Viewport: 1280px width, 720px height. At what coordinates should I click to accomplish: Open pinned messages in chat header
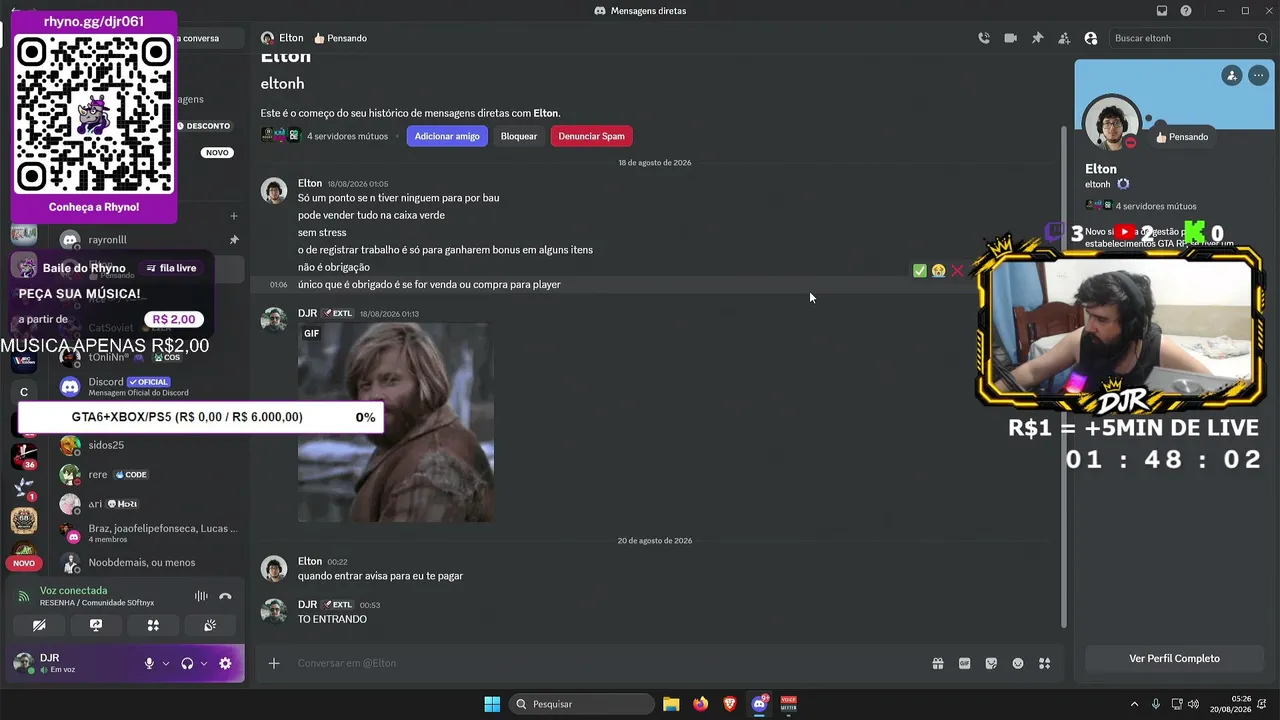1037,38
